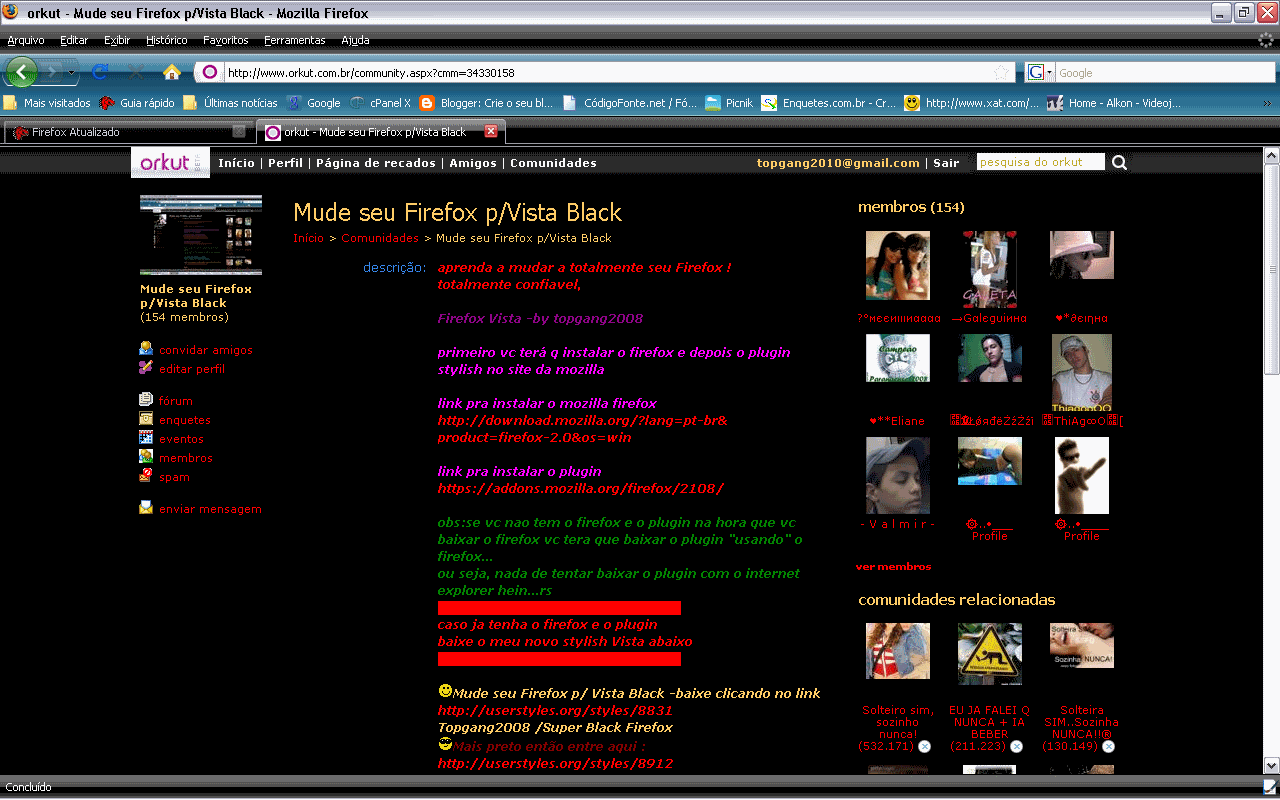Open Perfil in the orkut navigation
1280x800 pixels.
click(285, 163)
